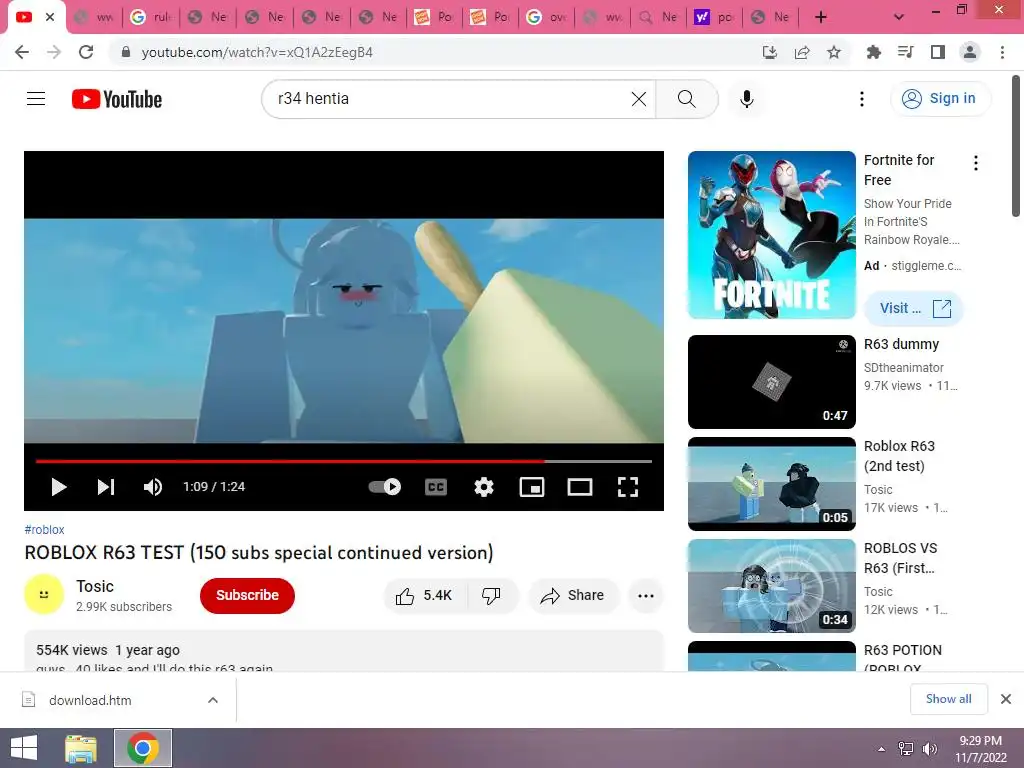The image size is (1024, 768).
Task: Open the Windows Start menu
Action: pos(23,748)
